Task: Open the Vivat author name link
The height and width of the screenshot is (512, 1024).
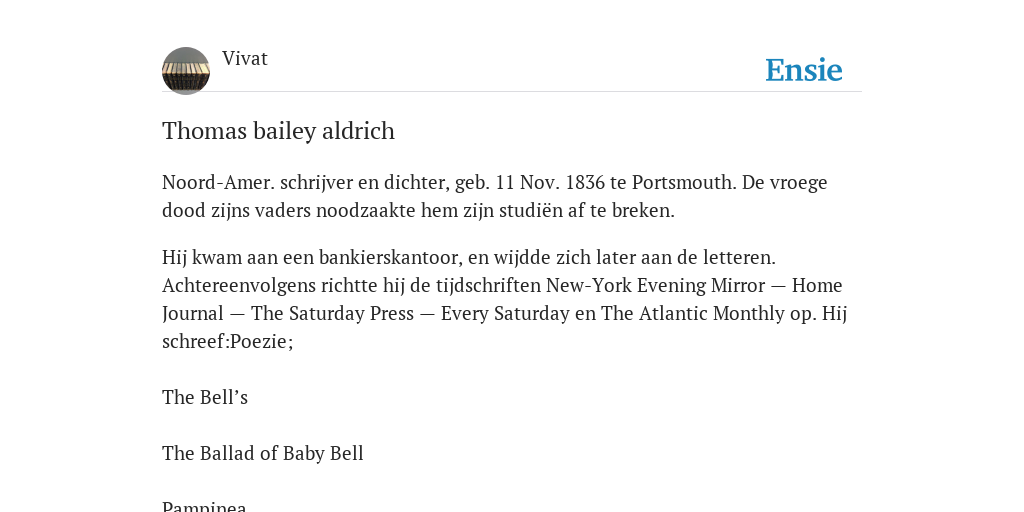Action: tap(245, 59)
